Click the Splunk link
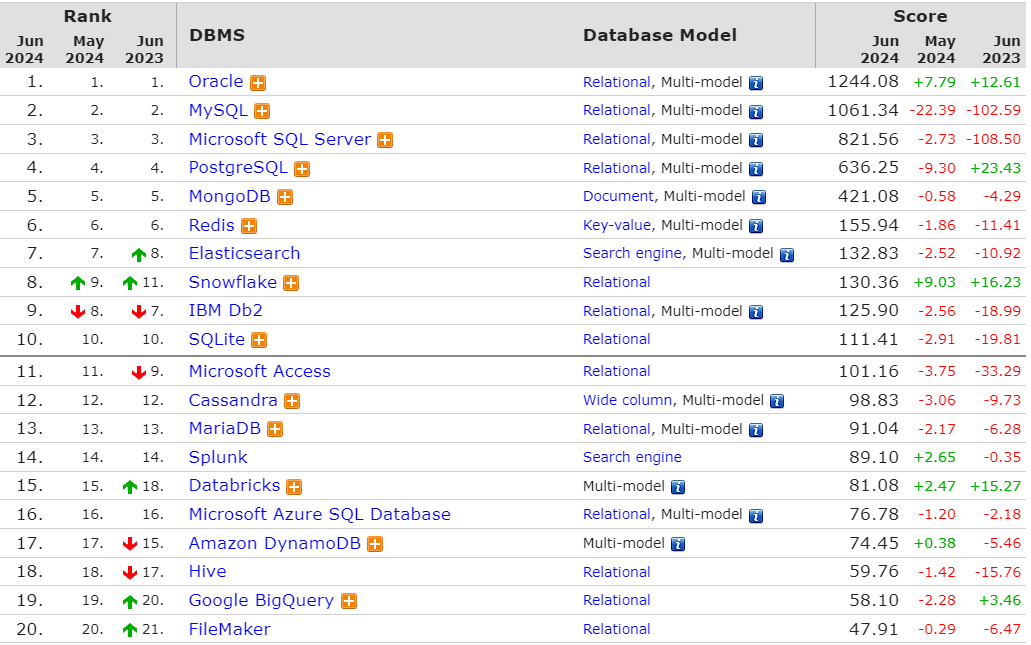The width and height of the screenshot is (1031, 645). click(x=218, y=458)
